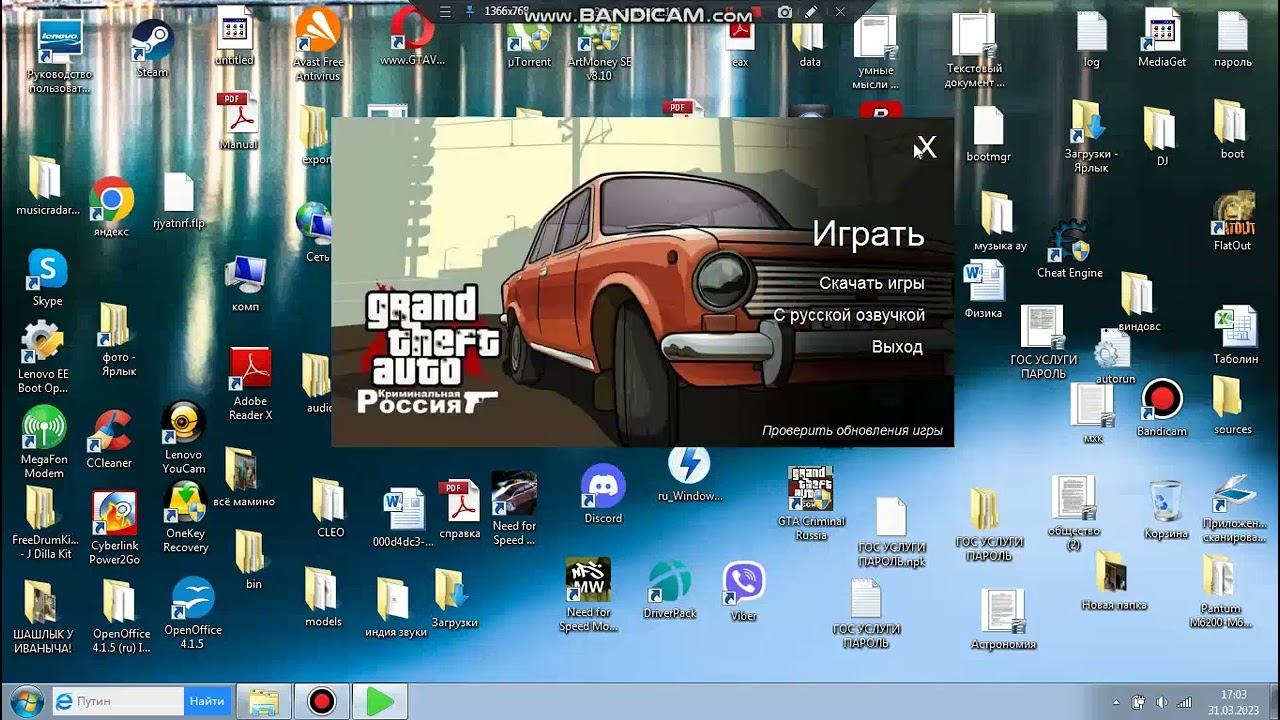Click Bandicam screenshot camera icon
1280x720 pixels.
click(x=785, y=12)
